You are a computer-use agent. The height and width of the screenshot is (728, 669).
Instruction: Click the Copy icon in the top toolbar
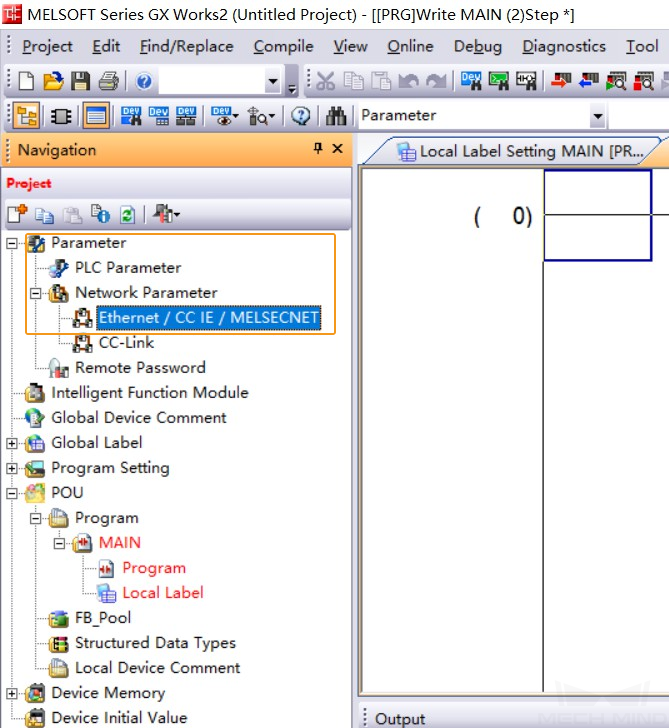click(x=354, y=81)
